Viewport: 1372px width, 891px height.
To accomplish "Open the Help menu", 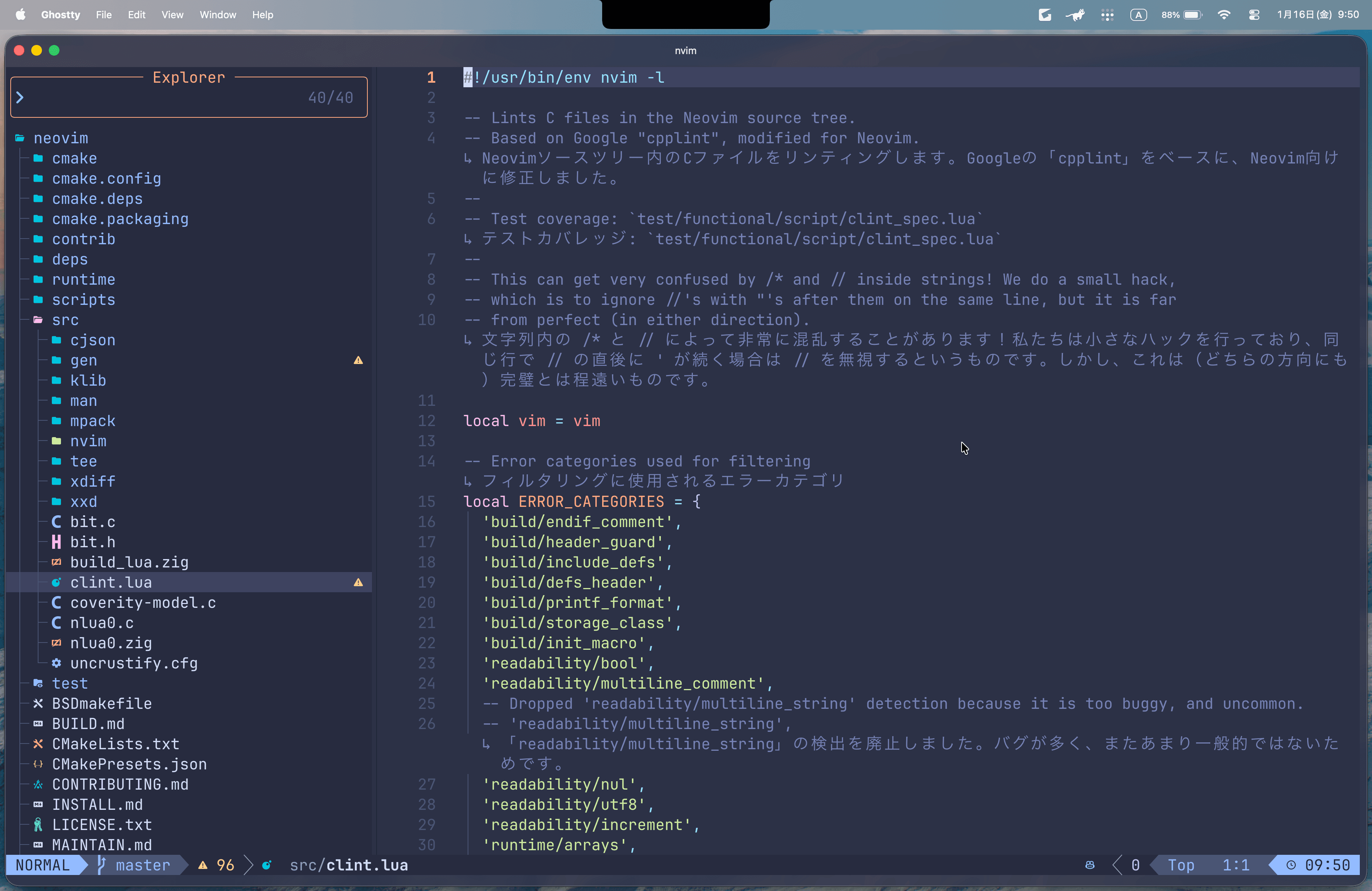I will pyautogui.click(x=262, y=15).
